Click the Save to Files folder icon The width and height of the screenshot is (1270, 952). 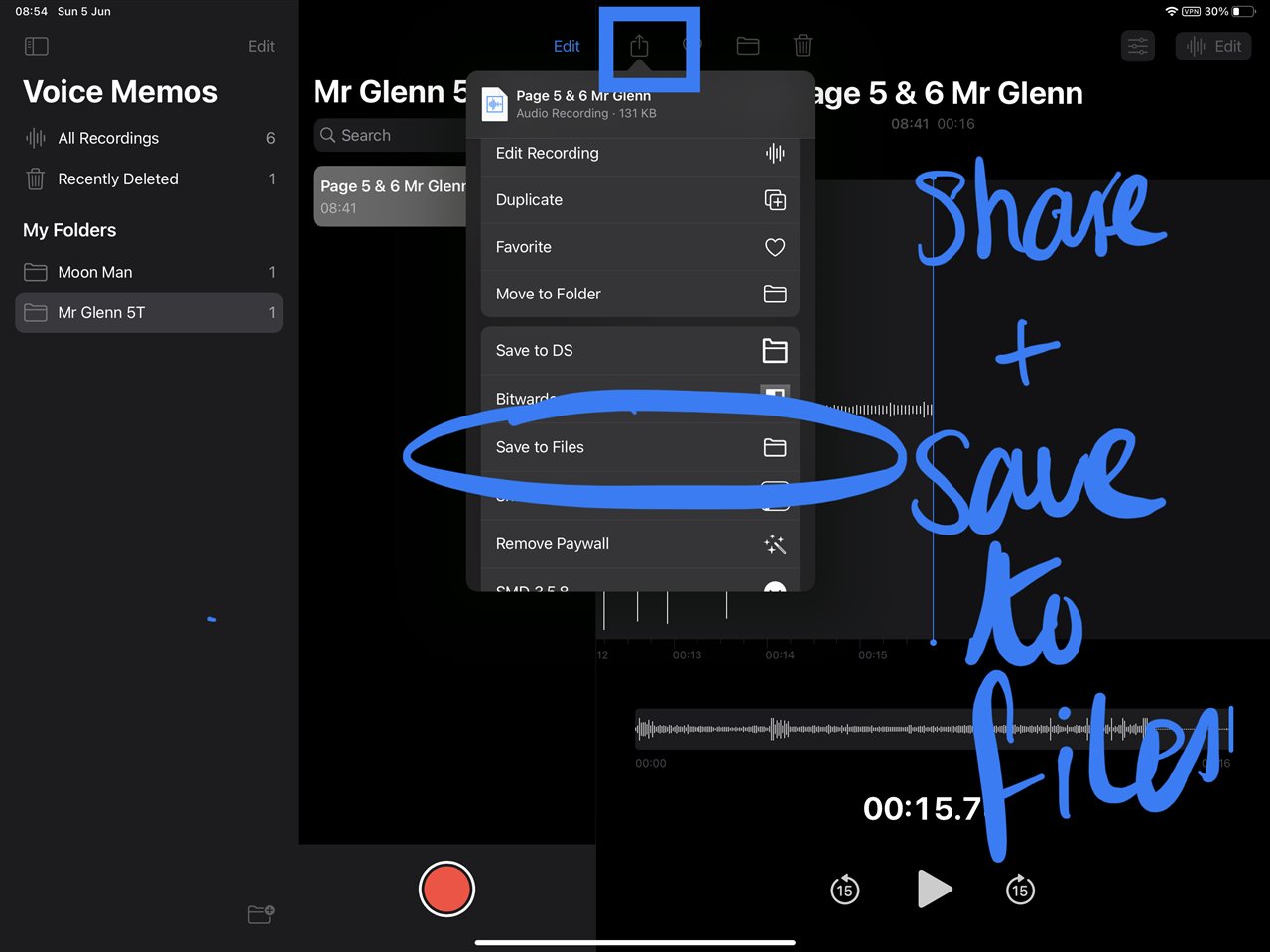[x=775, y=448]
